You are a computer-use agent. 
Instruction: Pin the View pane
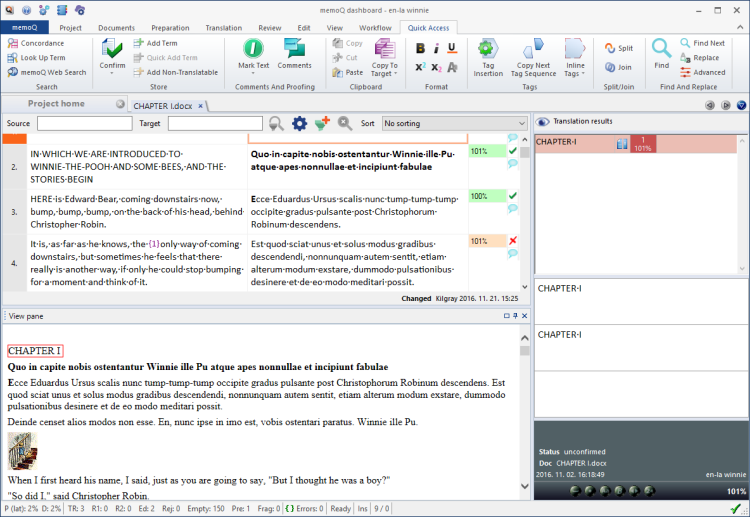(515, 316)
